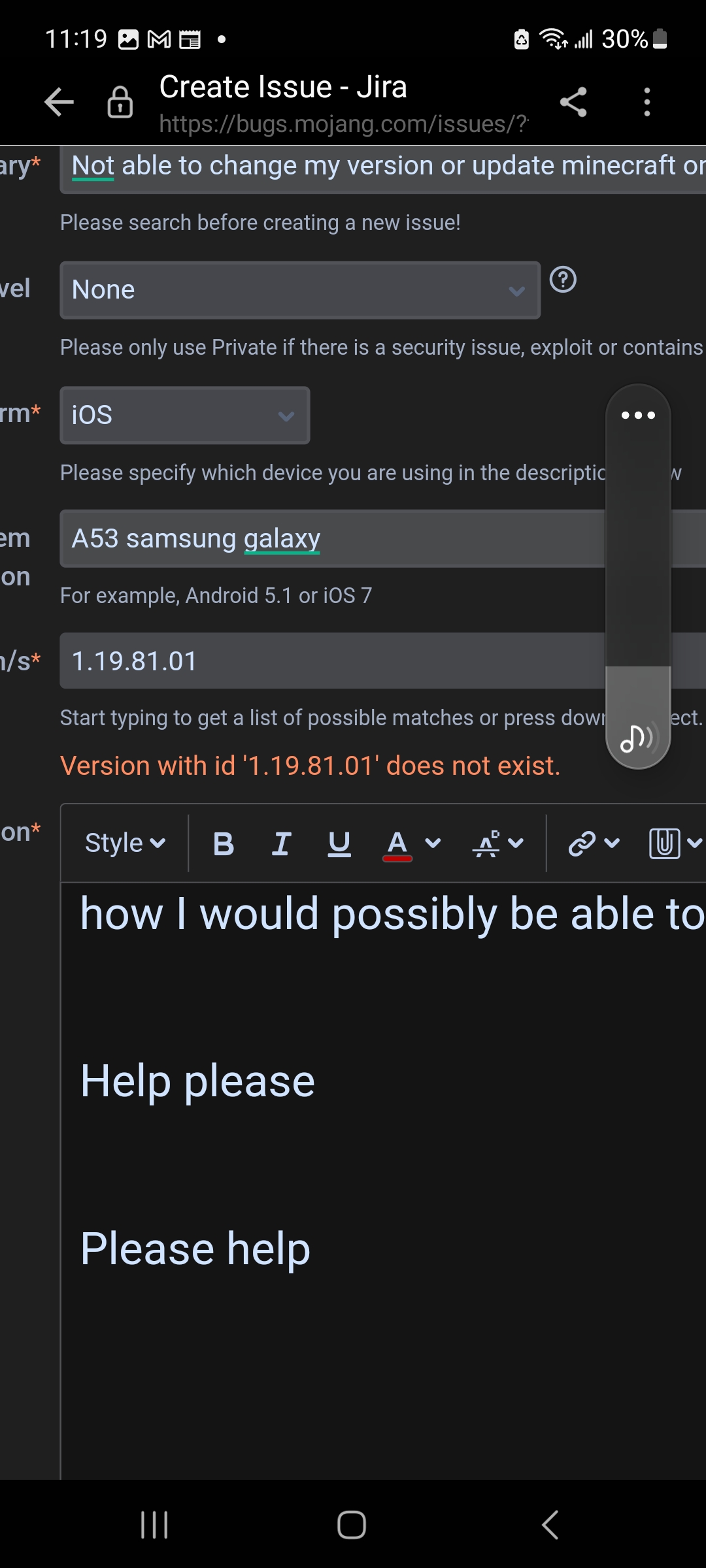
Task: Open the iOS platform dropdown
Action: click(185, 416)
